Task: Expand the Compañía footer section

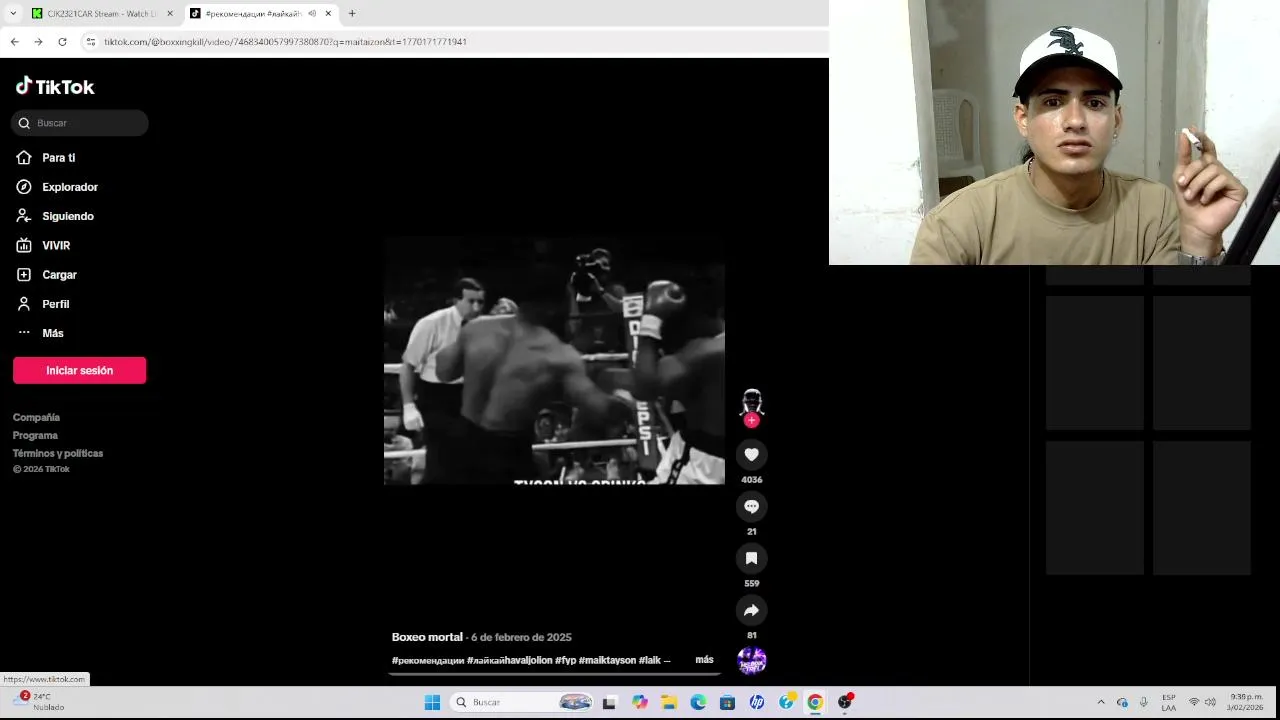Action: click(36, 417)
